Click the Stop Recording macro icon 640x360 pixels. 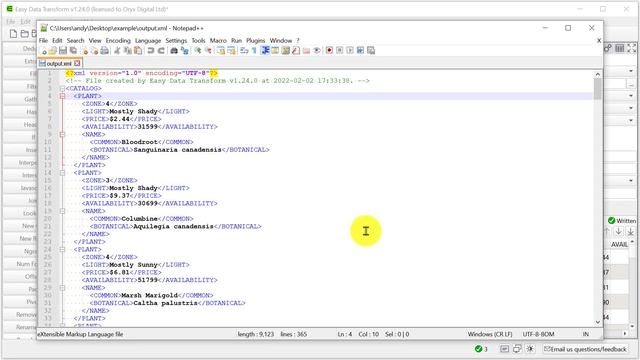tap(340, 50)
